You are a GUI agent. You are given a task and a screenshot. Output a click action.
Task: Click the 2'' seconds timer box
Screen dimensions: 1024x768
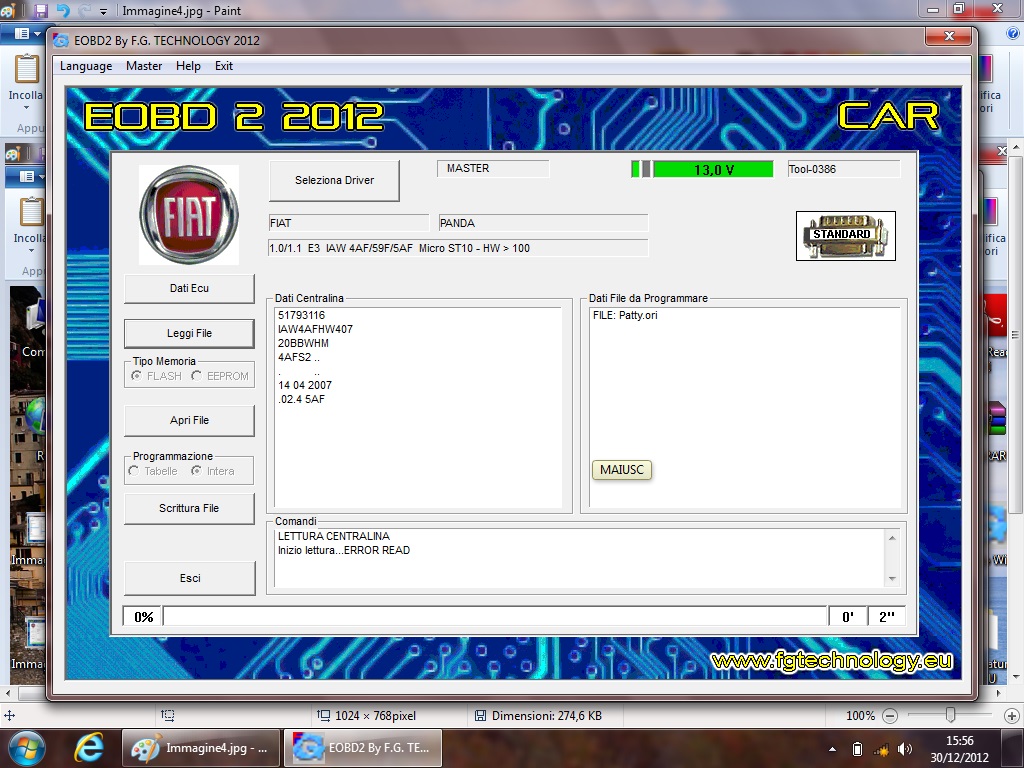click(886, 616)
